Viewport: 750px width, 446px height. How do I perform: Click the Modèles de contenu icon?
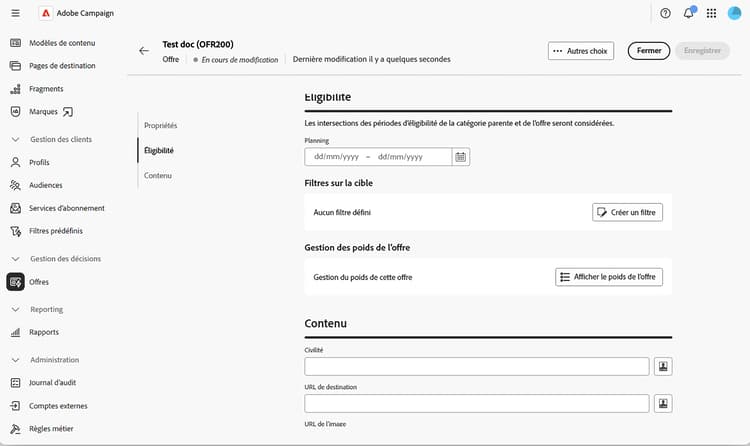(15, 43)
